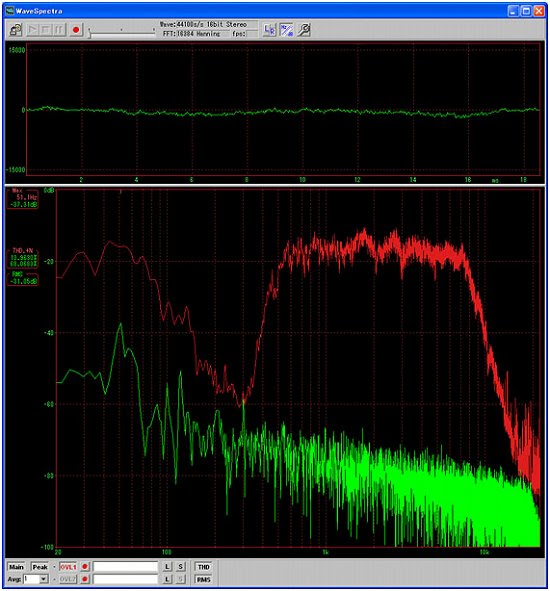Close the WaveSpectra window

pos(539,11)
